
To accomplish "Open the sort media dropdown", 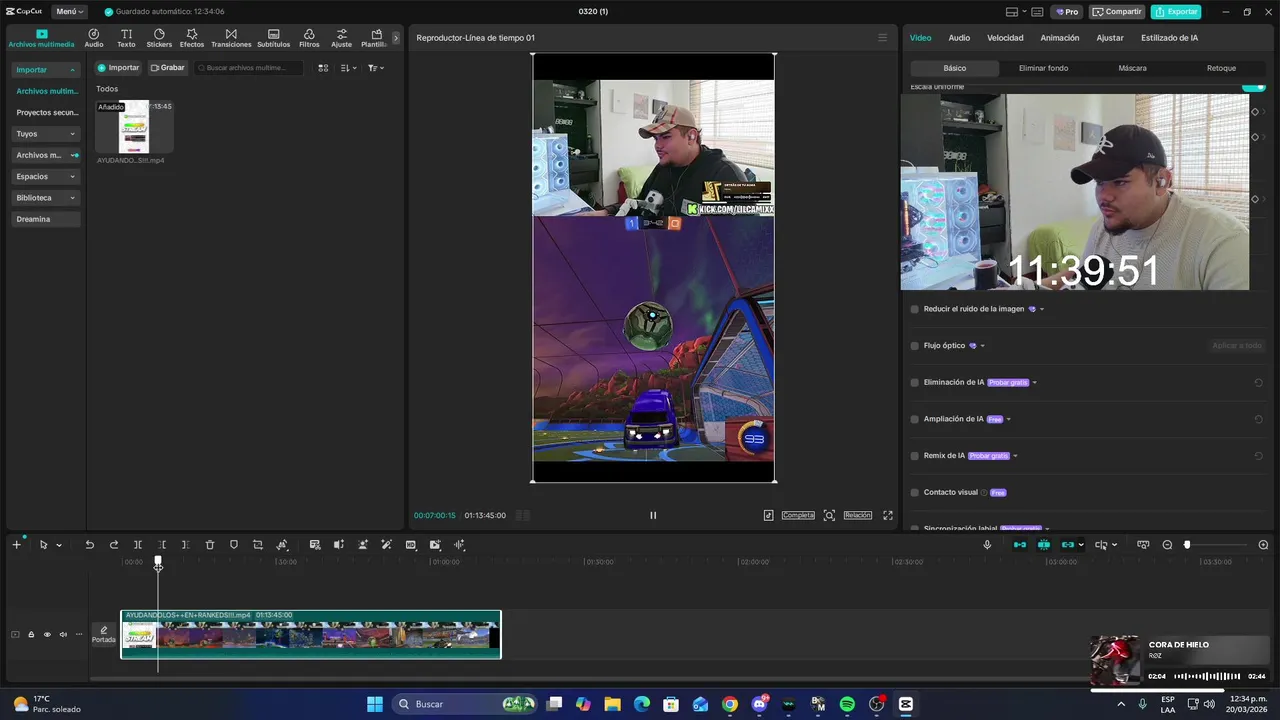I will [348, 68].
